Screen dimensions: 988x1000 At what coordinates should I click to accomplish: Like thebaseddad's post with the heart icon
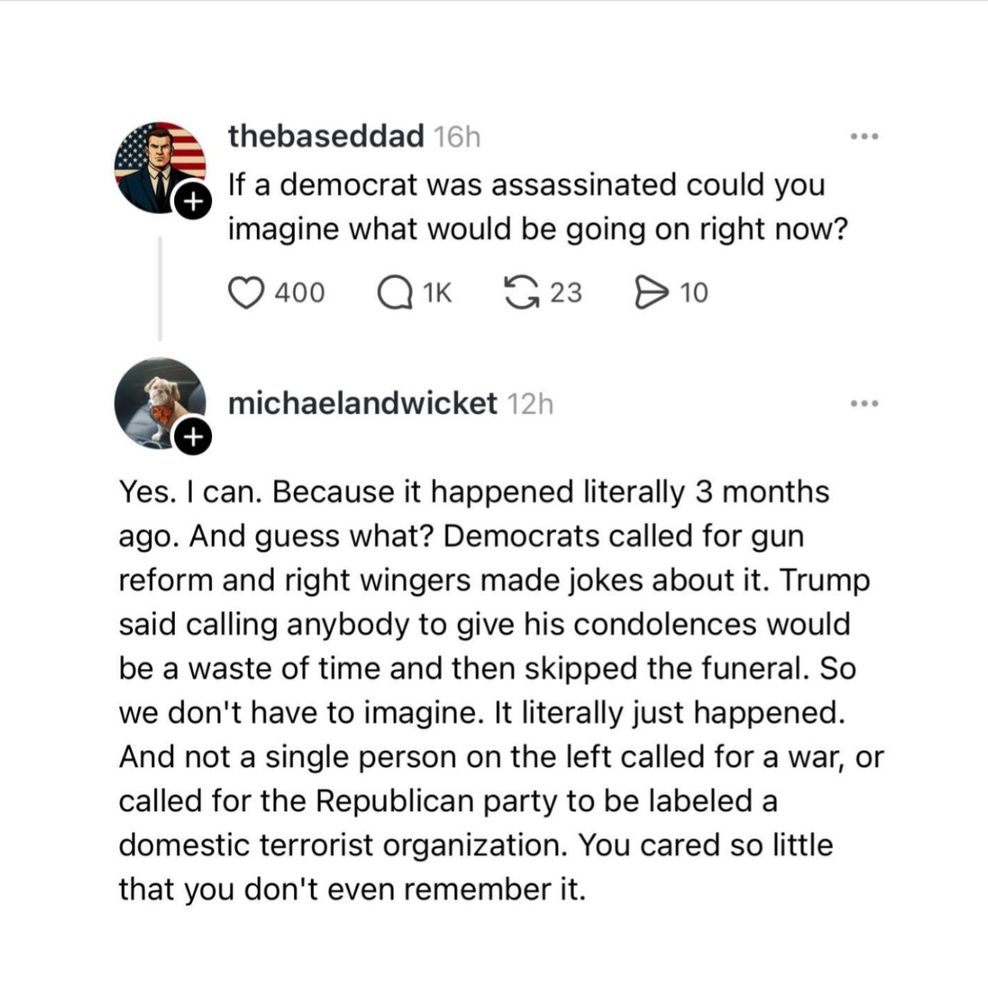tap(246, 293)
